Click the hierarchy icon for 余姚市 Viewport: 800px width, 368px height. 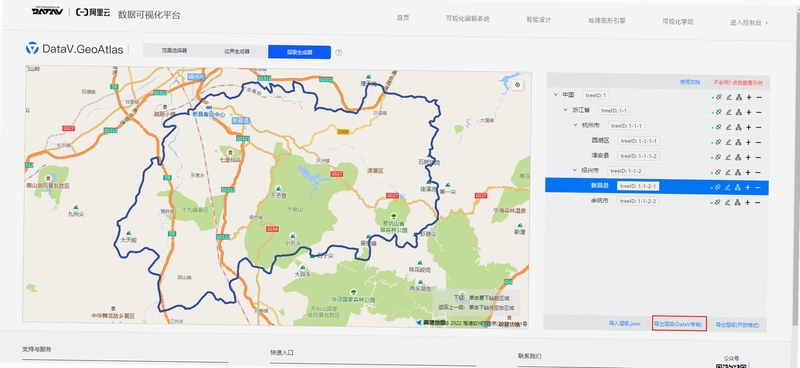point(738,202)
